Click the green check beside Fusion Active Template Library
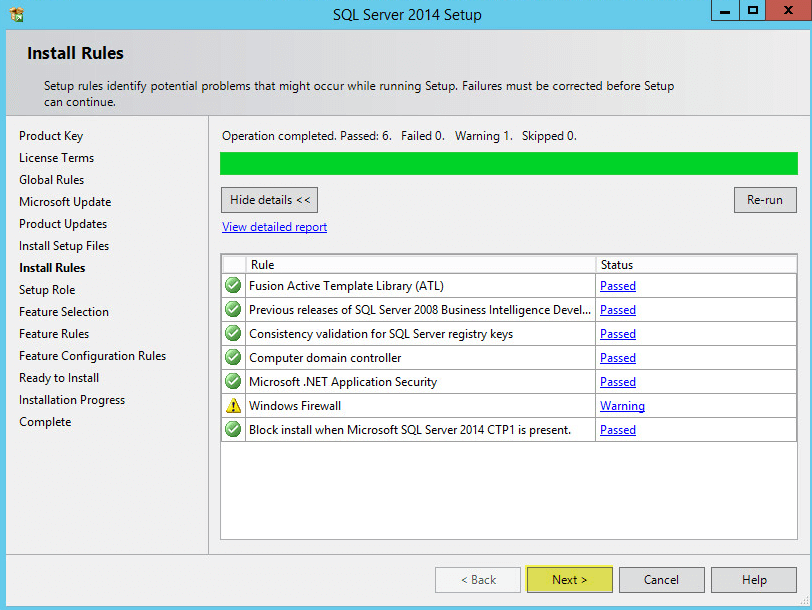Image resolution: width=812 pixels, height=610 pixels. coord(232,285)
